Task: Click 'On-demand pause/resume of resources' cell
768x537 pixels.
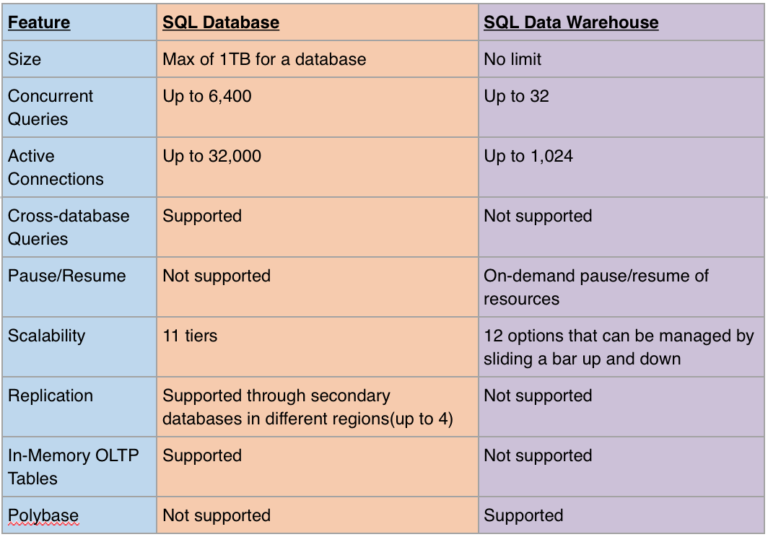Action: pyautogui.click(x=621, y=287)
